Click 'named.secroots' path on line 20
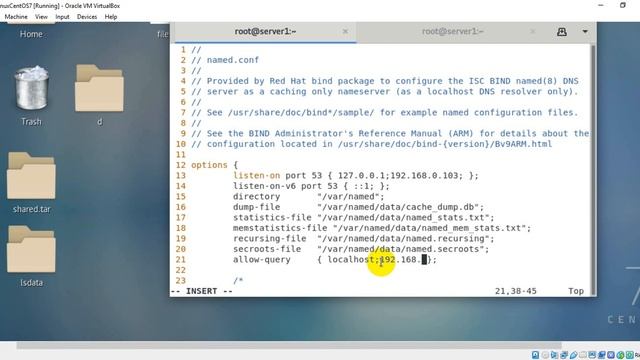Image resolution: width=640 pixels, height=360 pixels. pos(442,249)
